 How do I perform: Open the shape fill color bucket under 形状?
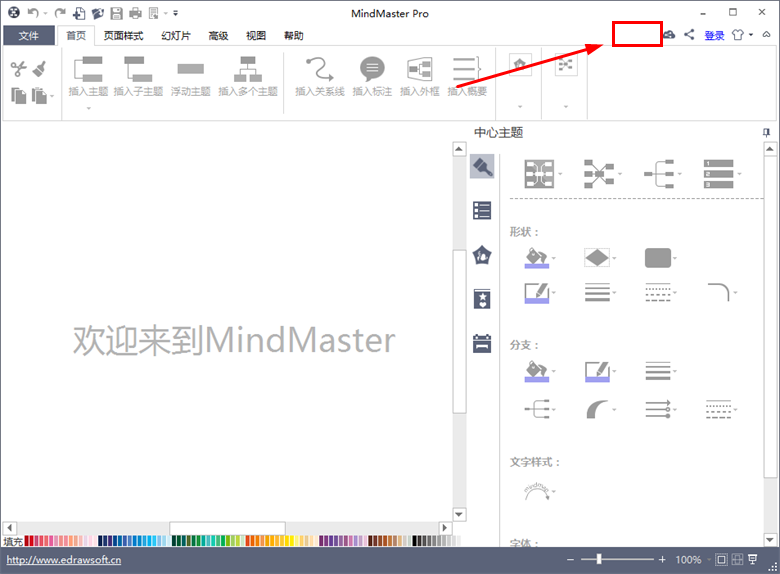[x=540, y=258]
